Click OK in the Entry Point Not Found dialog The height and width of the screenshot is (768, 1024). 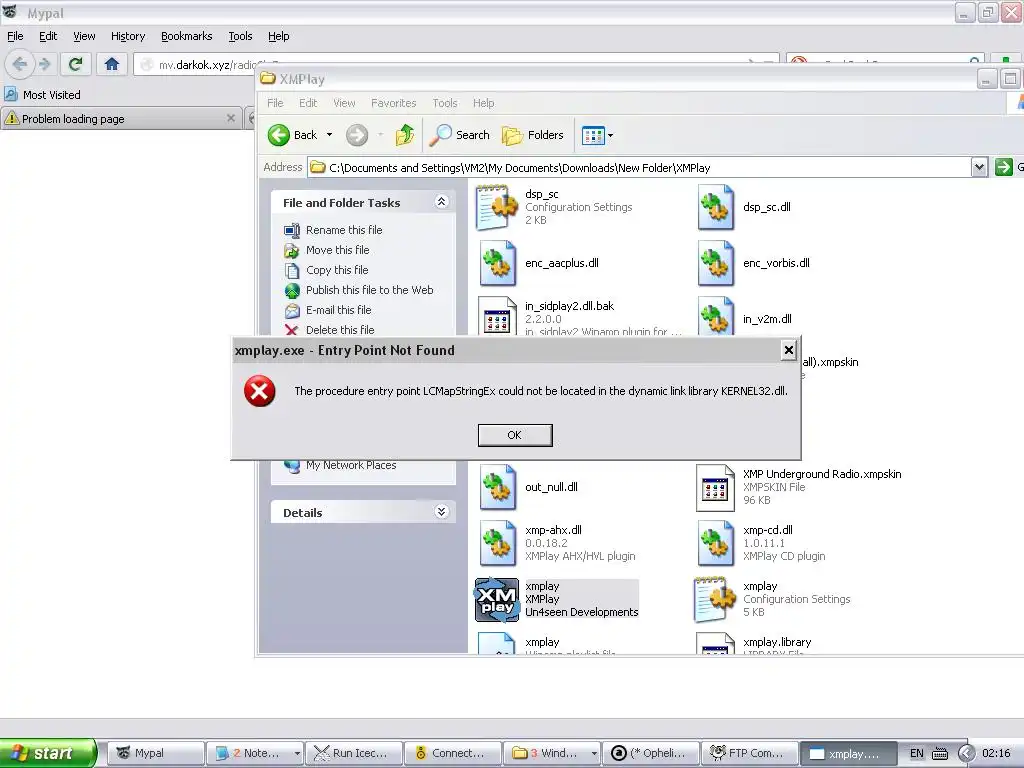click(x=515, y=435)
